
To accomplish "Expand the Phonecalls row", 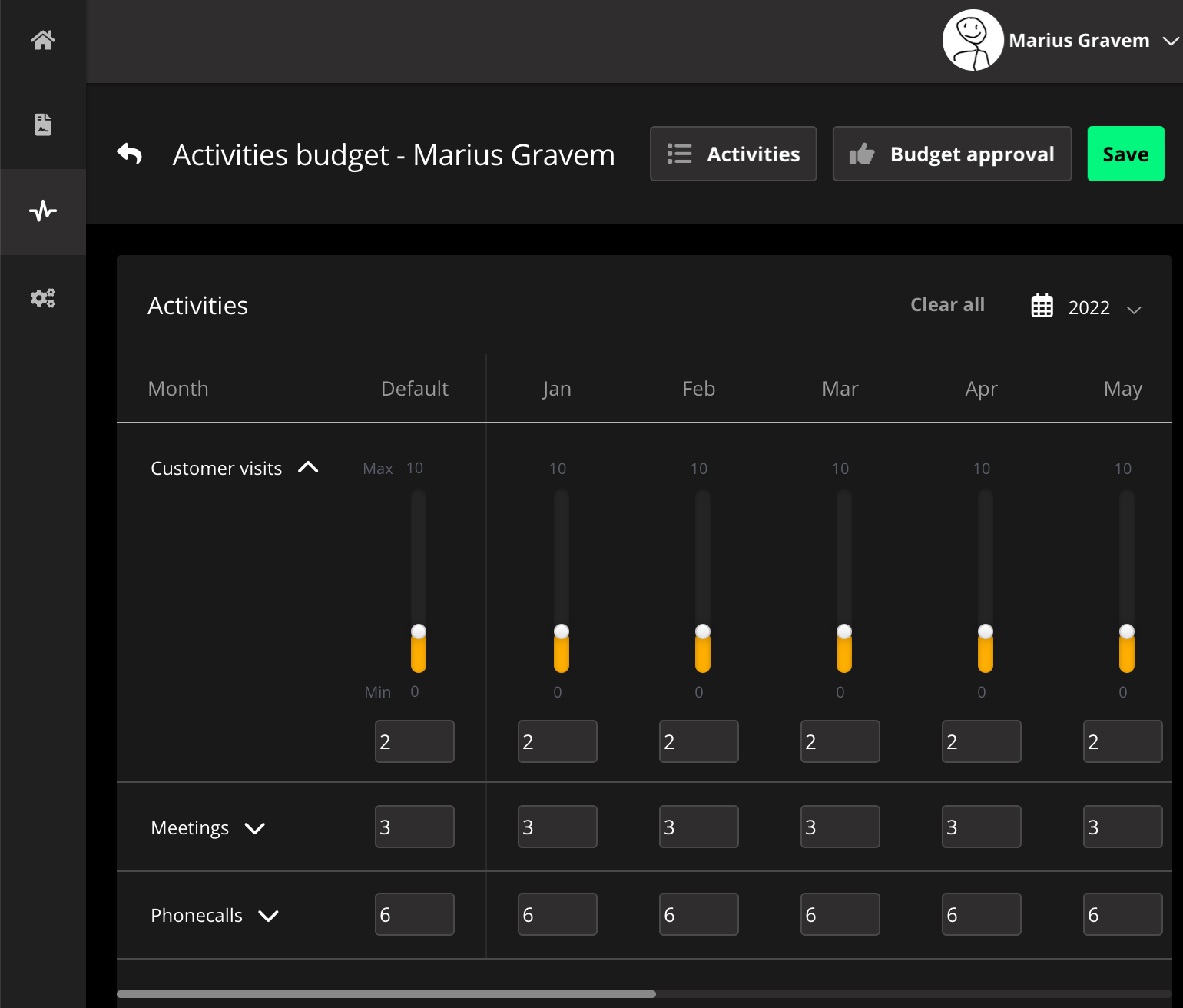I will point(268,916).
